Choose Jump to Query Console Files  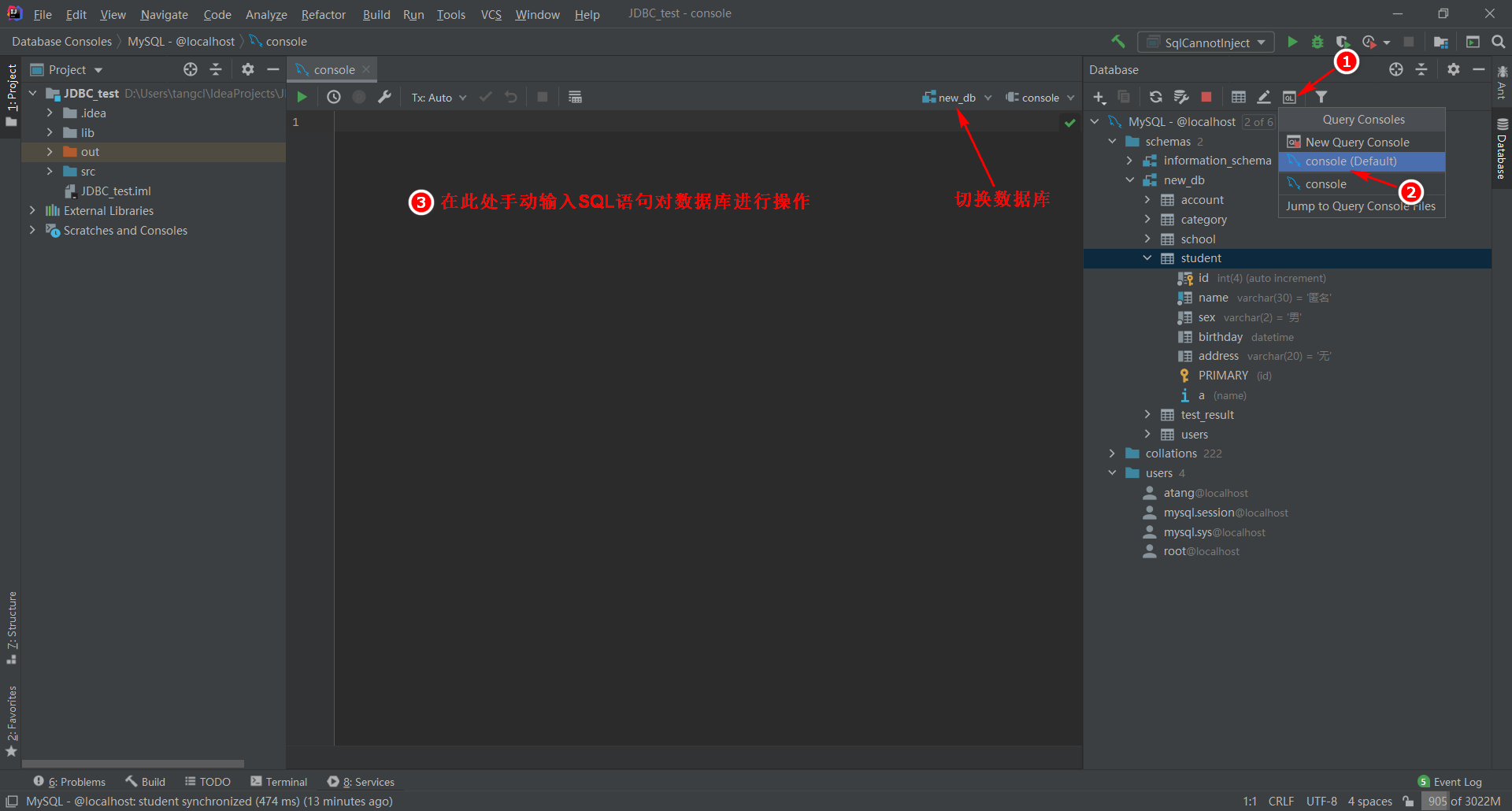pos(1362,206)
